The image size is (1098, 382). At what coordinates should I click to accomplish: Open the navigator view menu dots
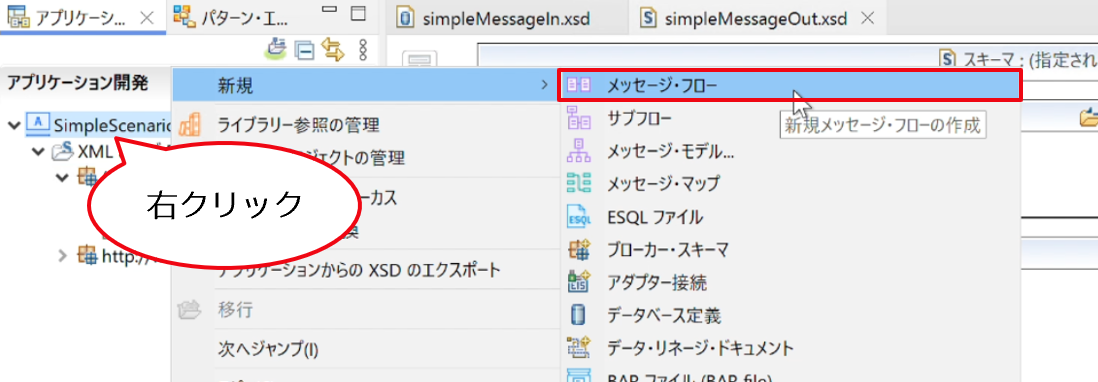click(x=363, y=50)
